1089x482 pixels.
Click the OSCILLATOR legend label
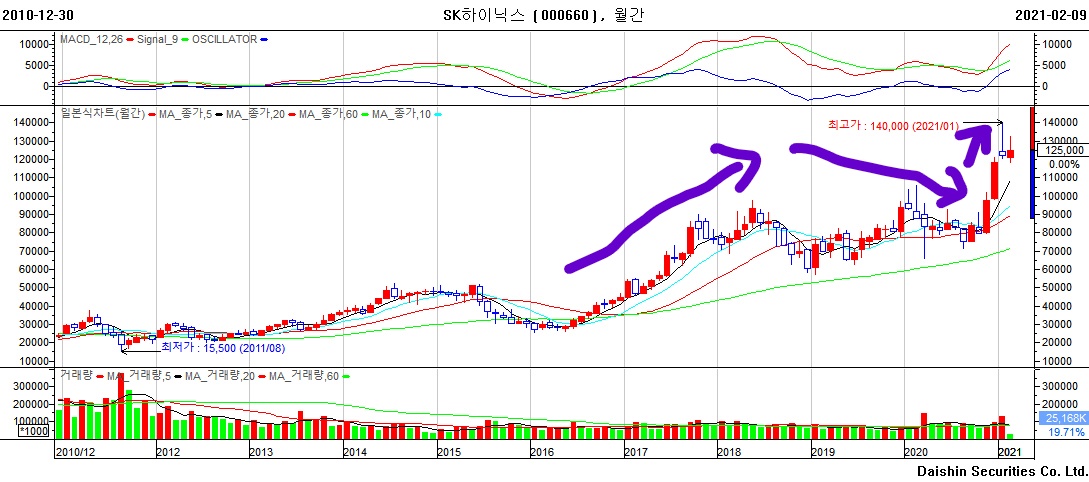(x=224, y=40)
